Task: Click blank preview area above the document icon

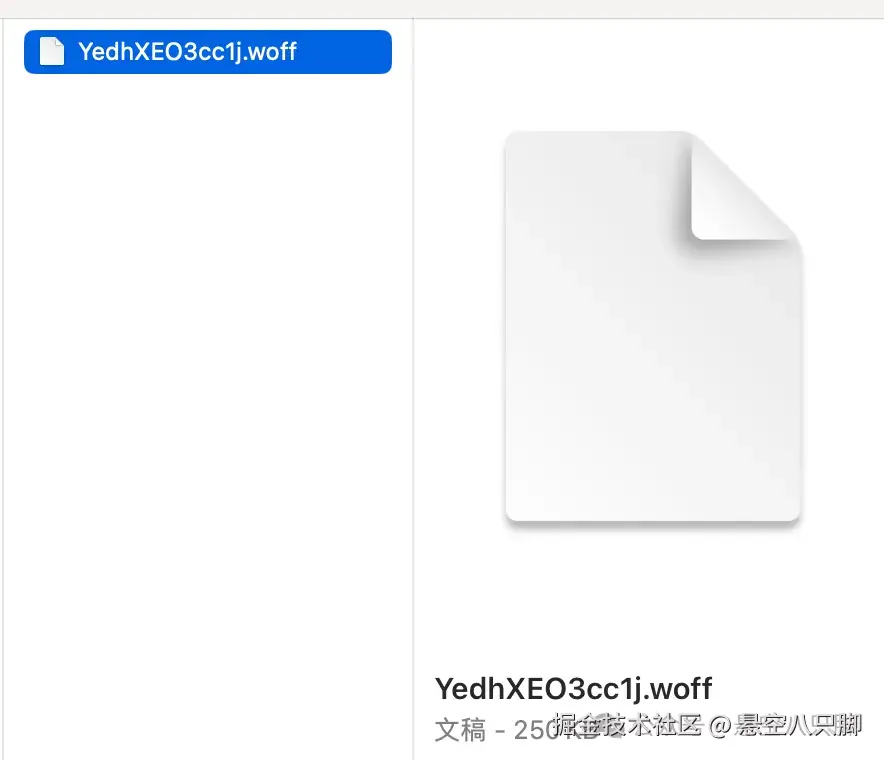Action: point(648,73)
